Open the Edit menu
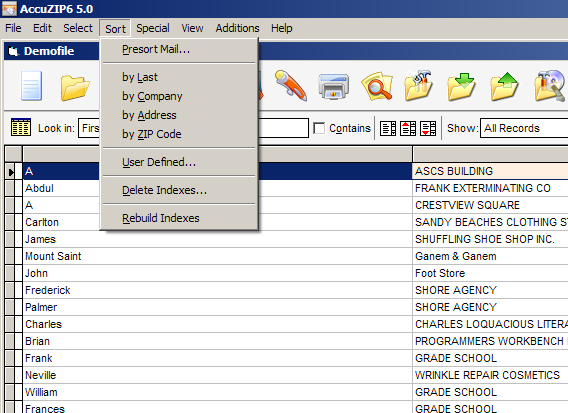 coord(42,28)
